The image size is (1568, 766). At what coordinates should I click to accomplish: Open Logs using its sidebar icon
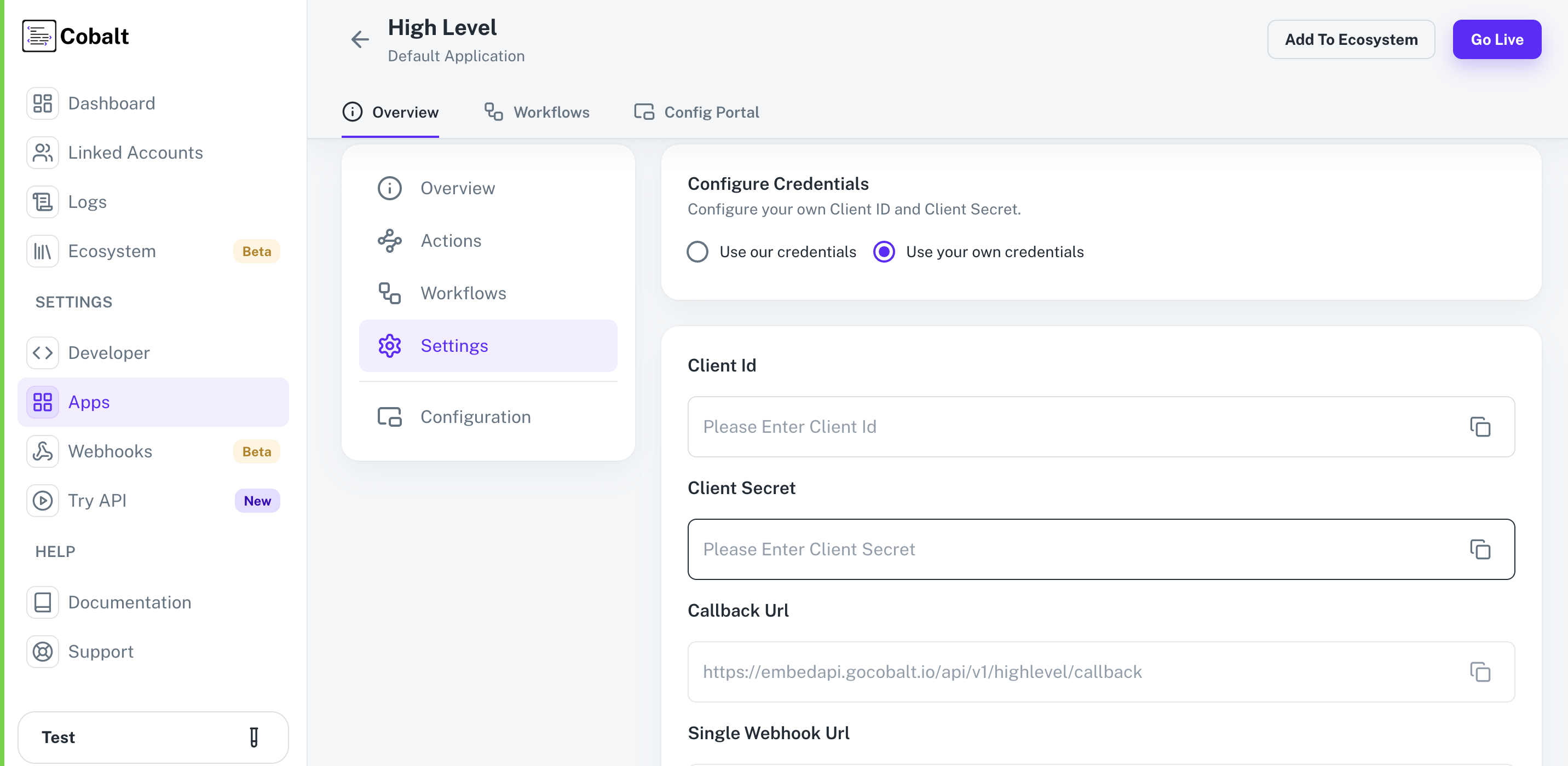(42, 201)
